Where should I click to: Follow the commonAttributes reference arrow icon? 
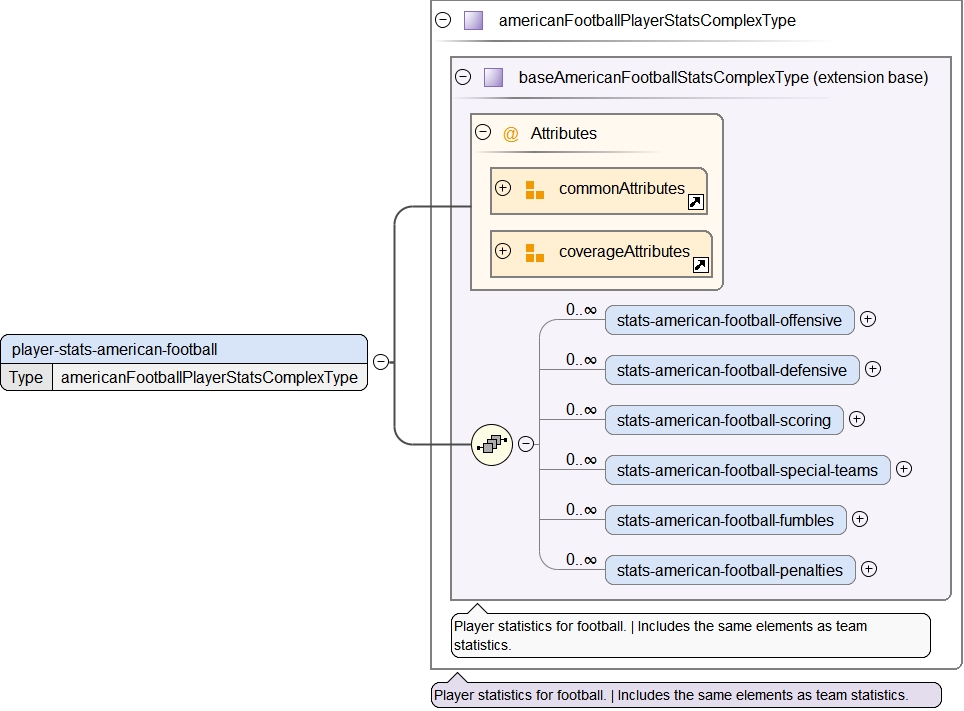pos(696,202)
